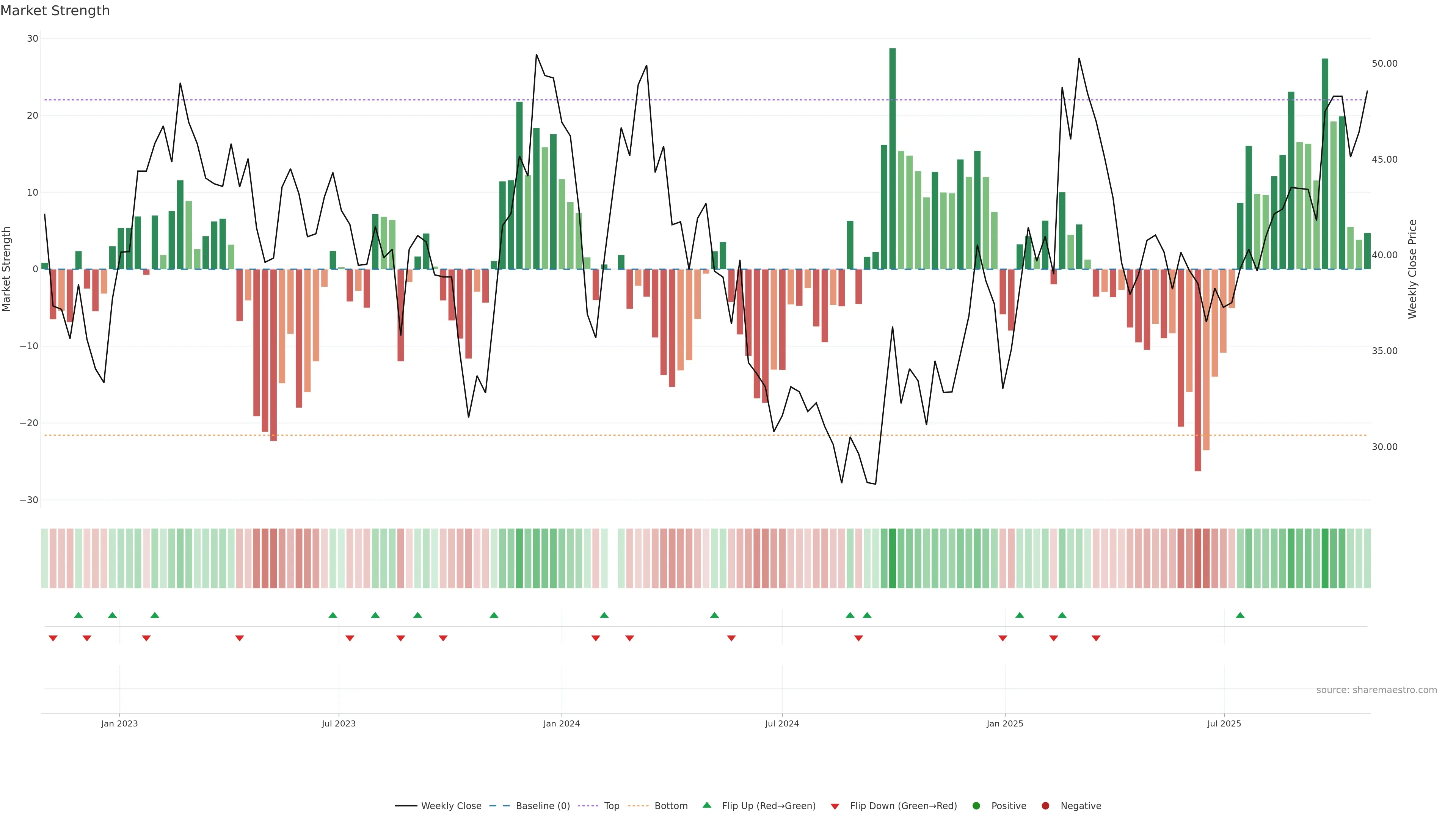
Task: Click the tallest green bar near 29
Action: [x=893, y=158]
